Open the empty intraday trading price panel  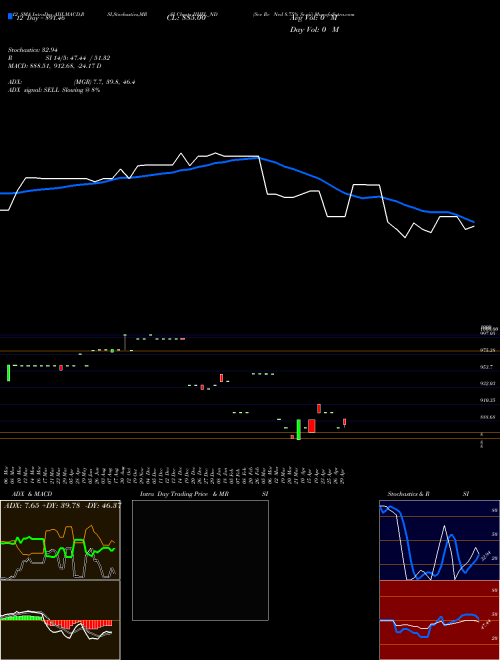200,560
